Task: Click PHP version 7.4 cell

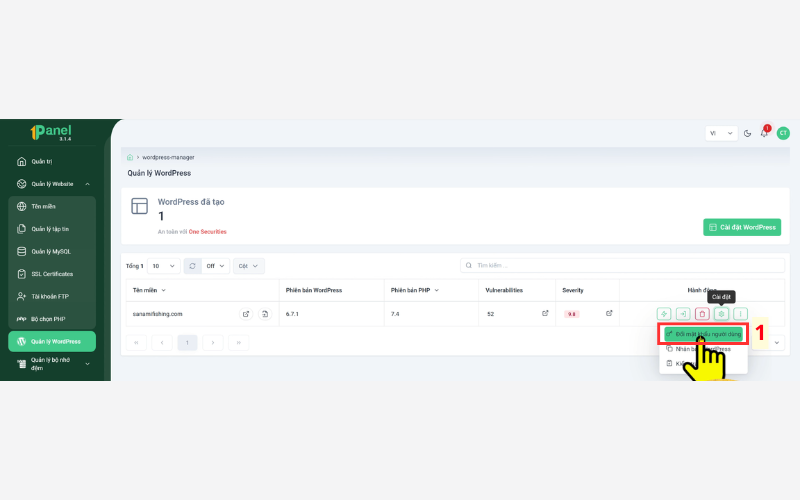Action: (x=395, y=314)
